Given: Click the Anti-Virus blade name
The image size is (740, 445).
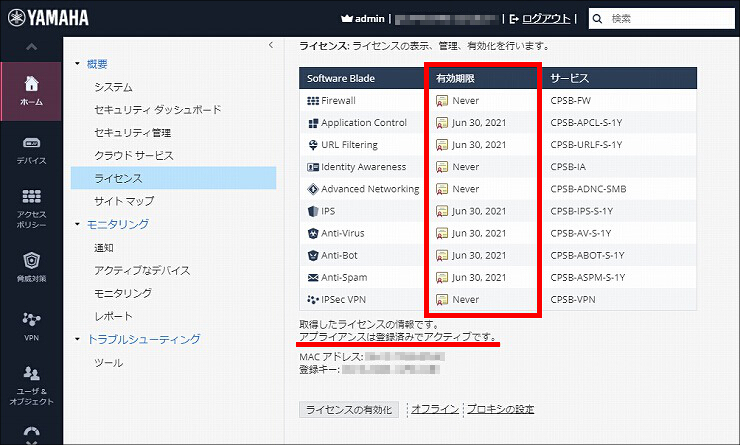Looking at the screenshot, I should pos(343,233).
